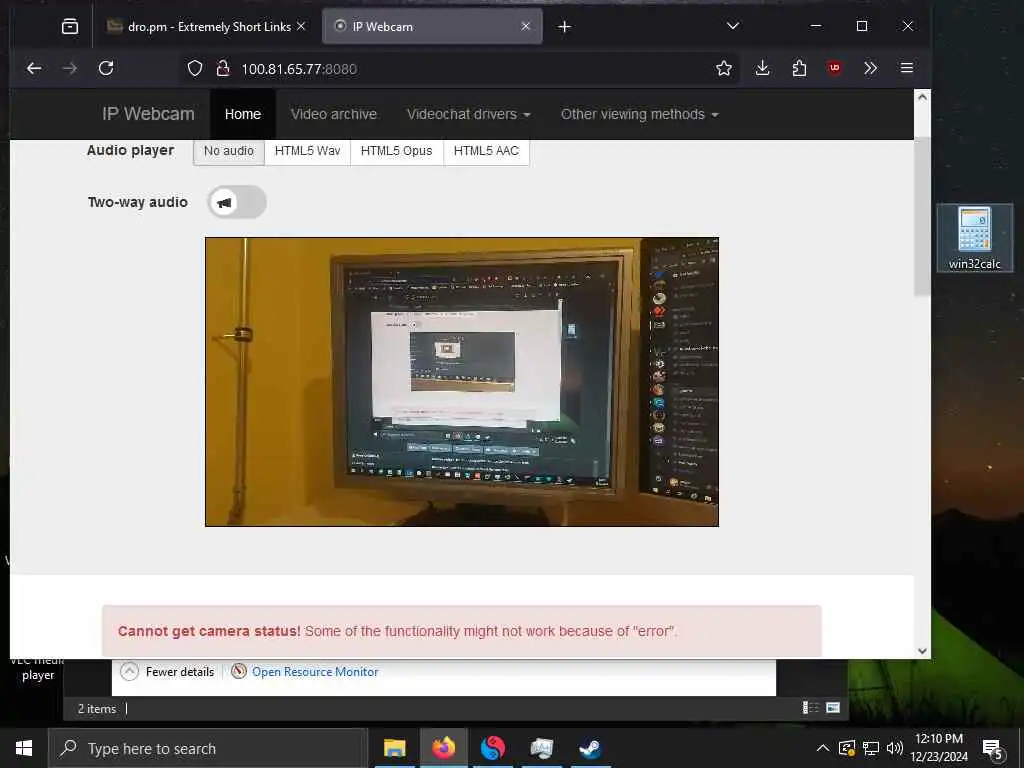
Task: Click the page vertical scrollbar thumb
Action: (922, 216)
